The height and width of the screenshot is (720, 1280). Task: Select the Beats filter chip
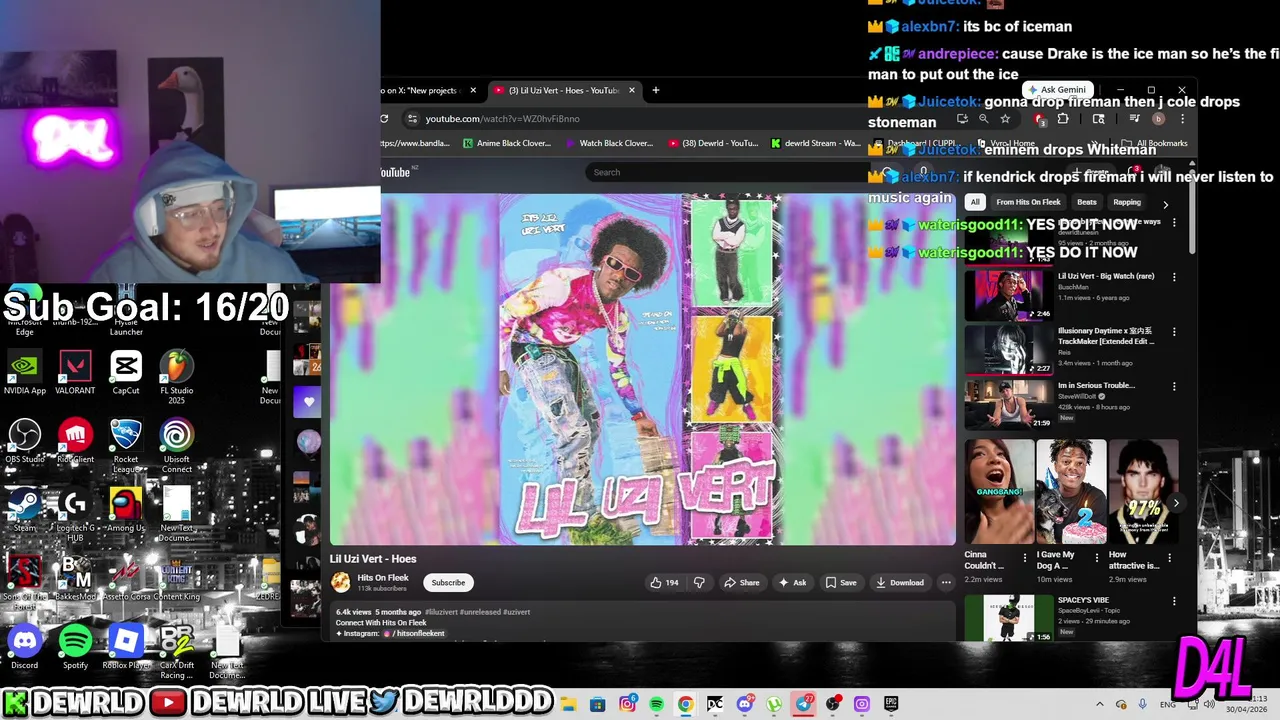tap(1087, 202)
